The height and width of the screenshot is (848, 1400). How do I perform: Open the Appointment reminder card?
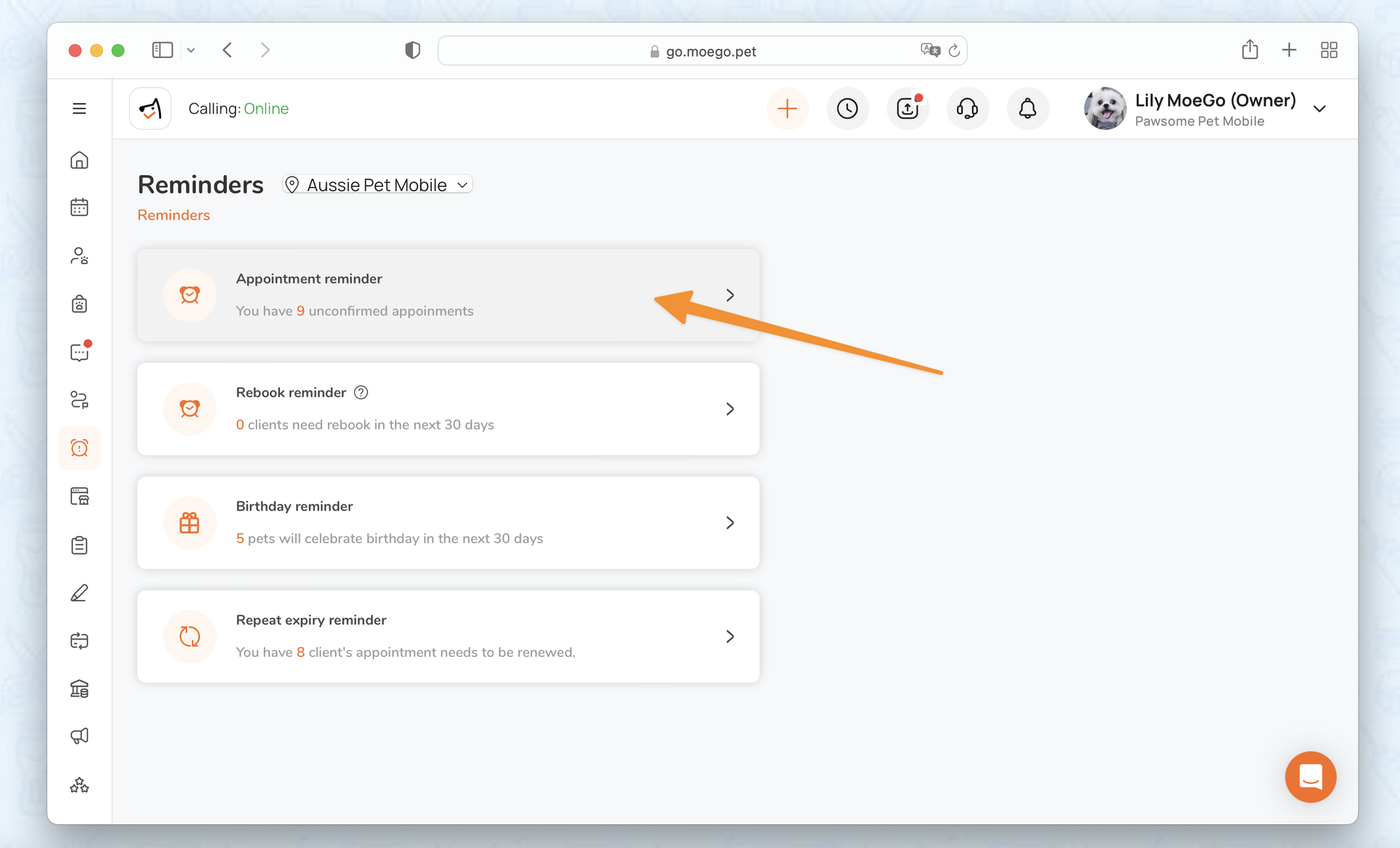448,295
